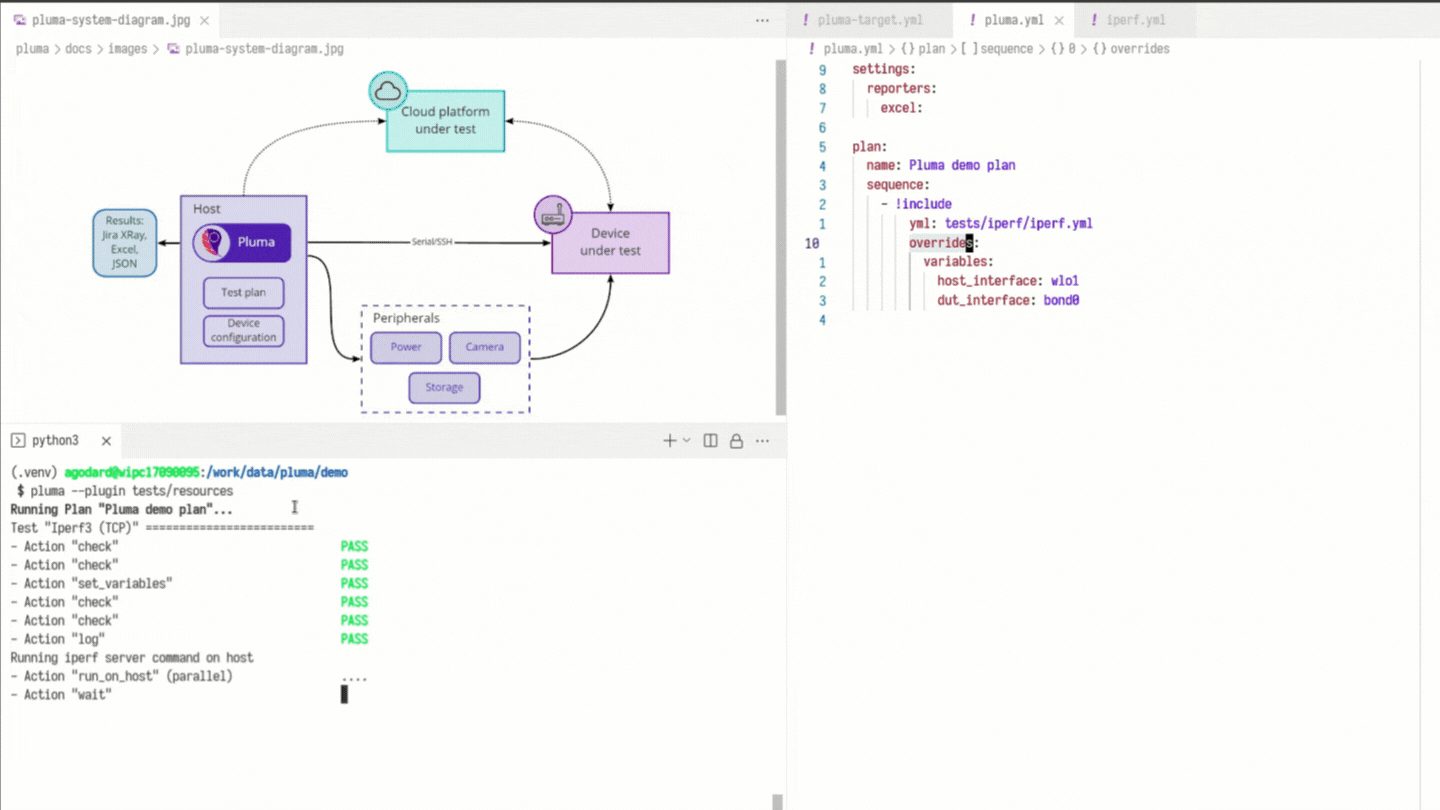
Task: Click the Storage peripheral box
Action: point(444,388)
